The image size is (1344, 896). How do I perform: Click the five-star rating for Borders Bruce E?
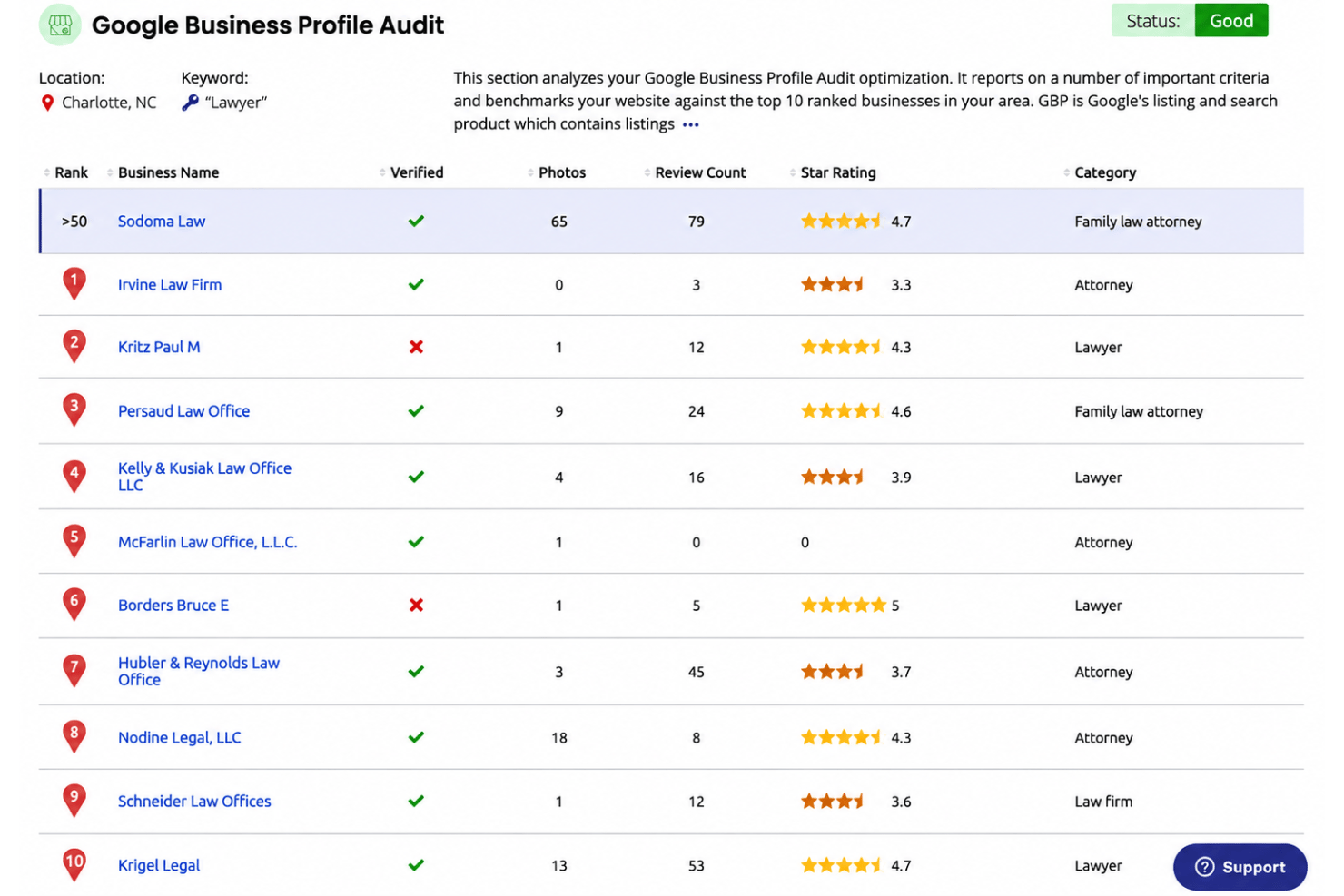(844, 605)
